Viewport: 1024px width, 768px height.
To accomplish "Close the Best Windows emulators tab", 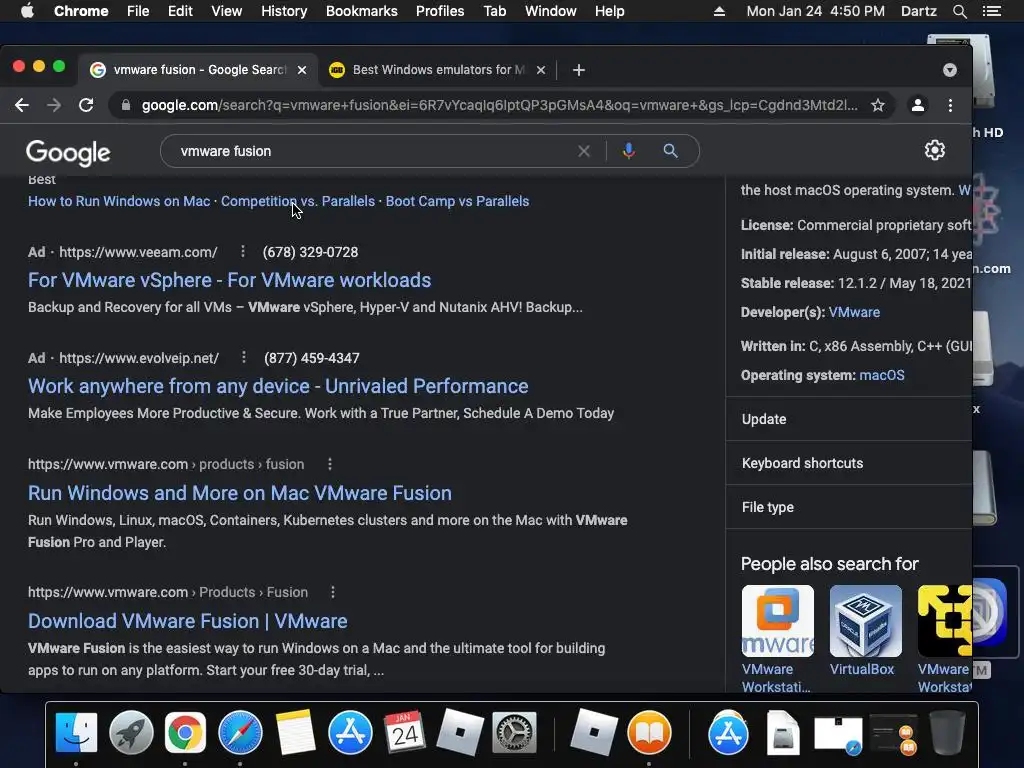I will pos(541,70).
